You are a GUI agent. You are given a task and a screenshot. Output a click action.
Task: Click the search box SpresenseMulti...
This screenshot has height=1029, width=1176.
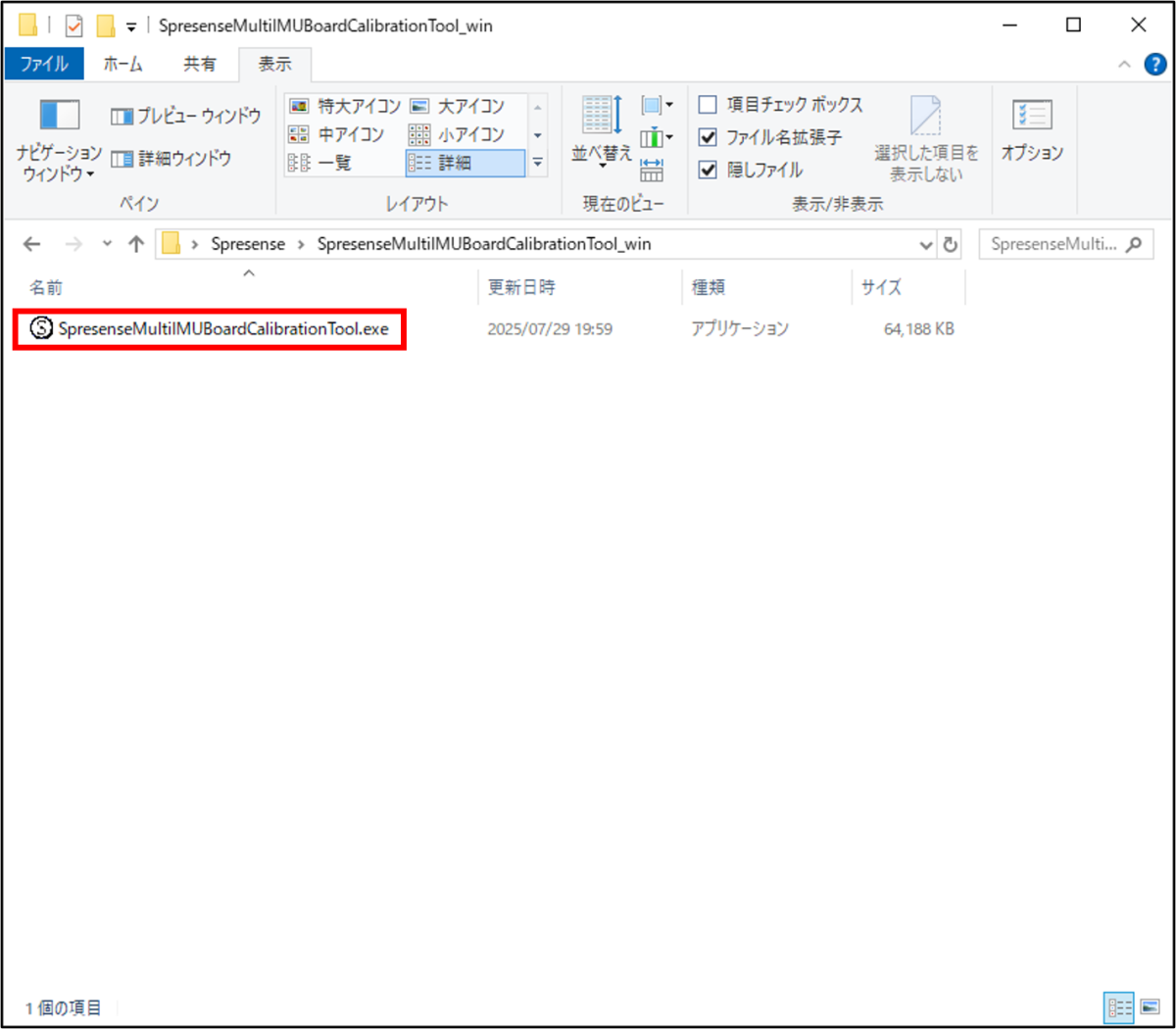[x=1066, y=244]
